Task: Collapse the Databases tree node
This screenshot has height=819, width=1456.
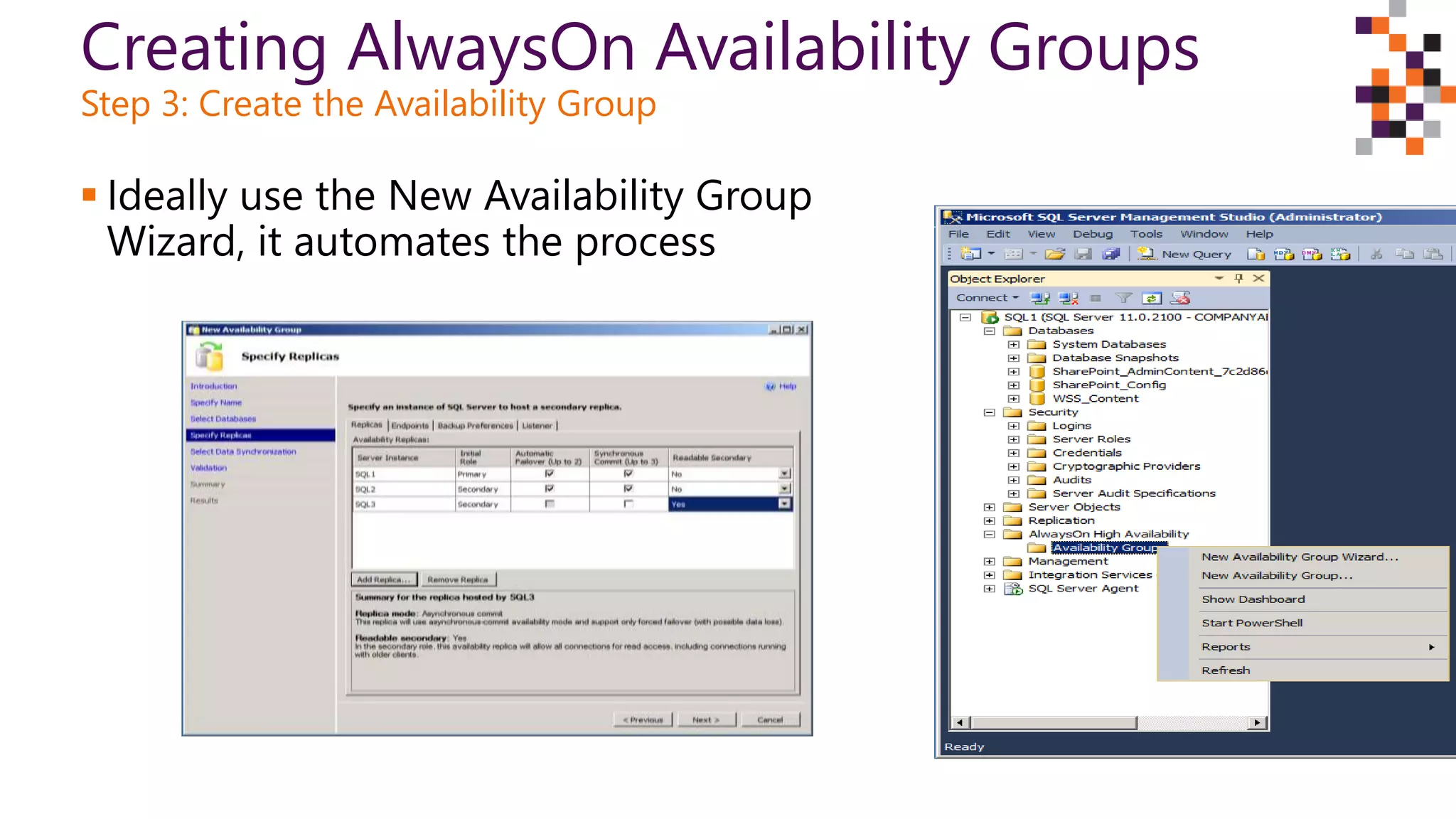Action: point(989,331)
